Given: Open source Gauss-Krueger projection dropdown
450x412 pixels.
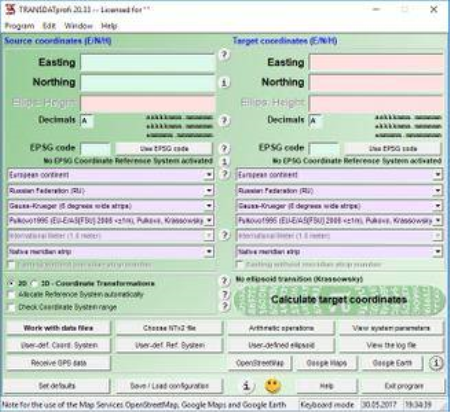Looking at the screenshot, I should [x=111, y=206].
